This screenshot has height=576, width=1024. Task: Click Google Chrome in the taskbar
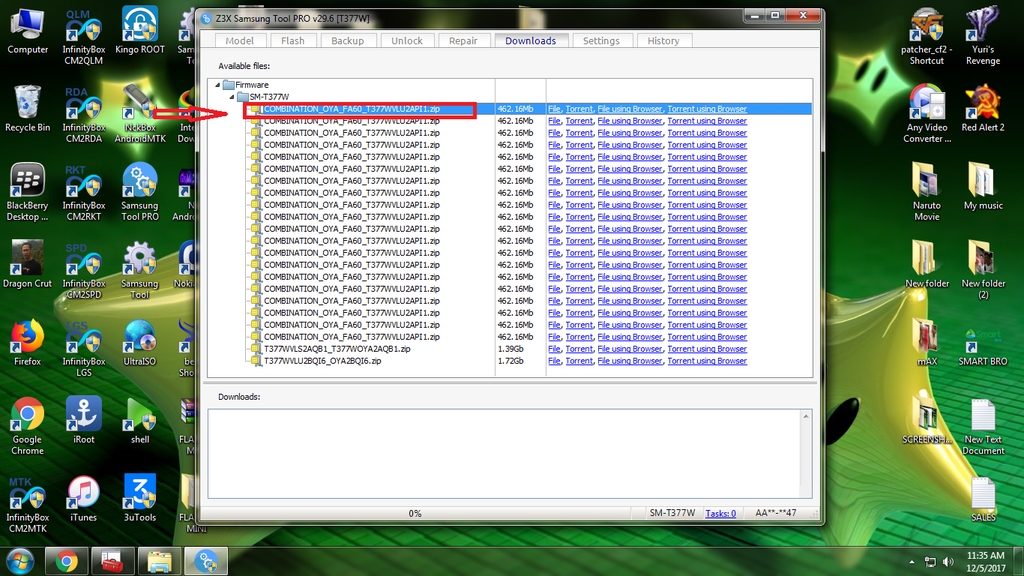pyautogui.click(x=67, y=560)
